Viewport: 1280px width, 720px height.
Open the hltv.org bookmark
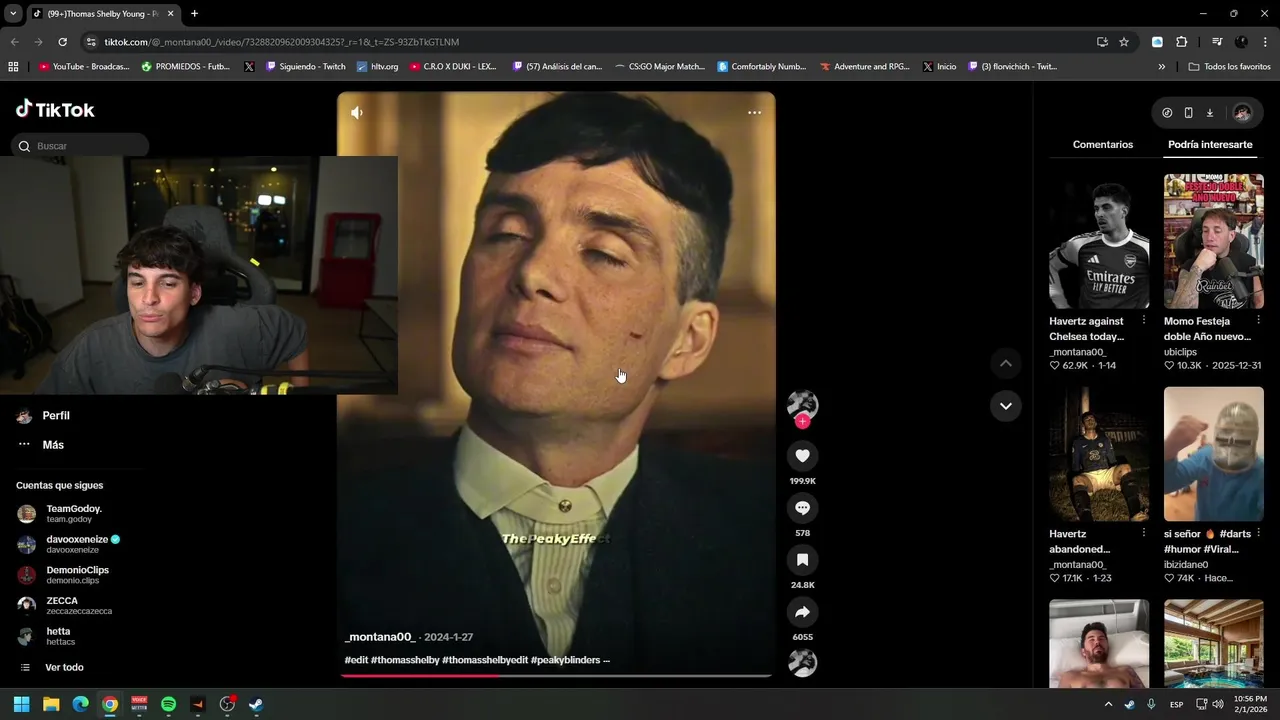tap(377, 67)
